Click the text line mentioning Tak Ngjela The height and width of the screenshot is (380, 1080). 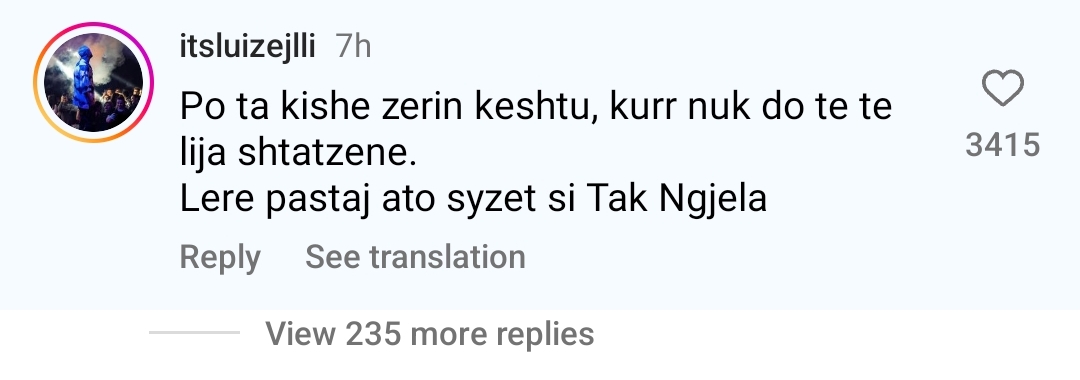click(473, 199)
